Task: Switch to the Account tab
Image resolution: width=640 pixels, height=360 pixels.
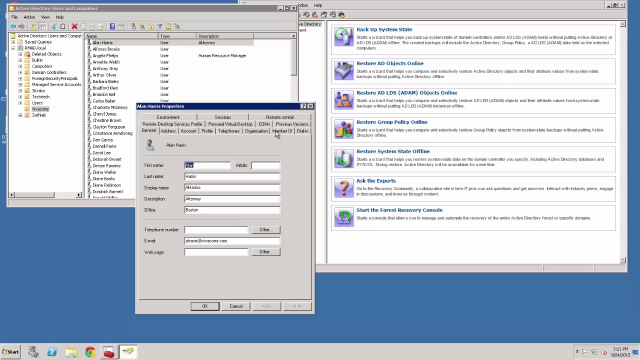Action: [x=189, y=131]
